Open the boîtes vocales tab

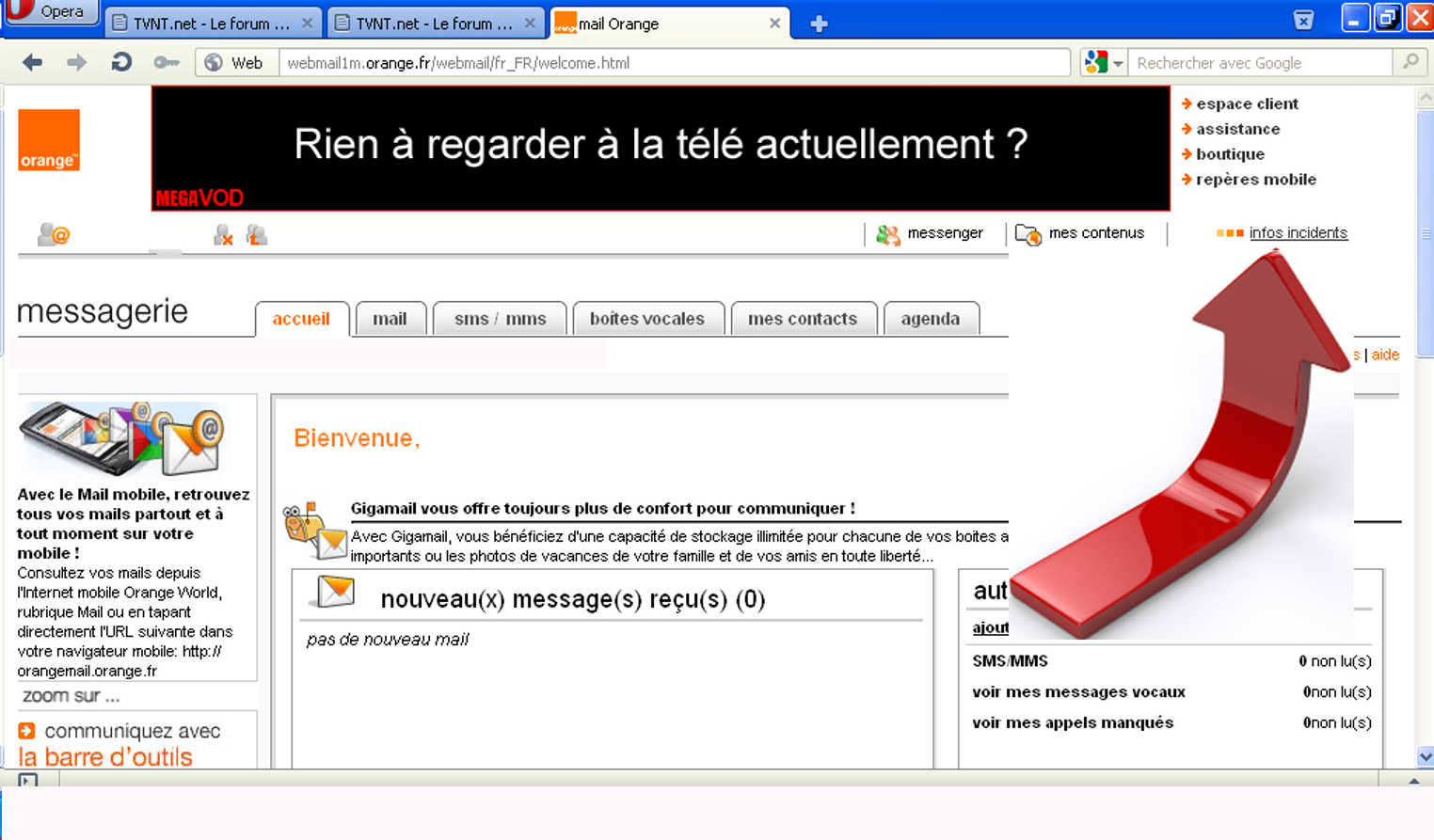[x=647, y=319]
